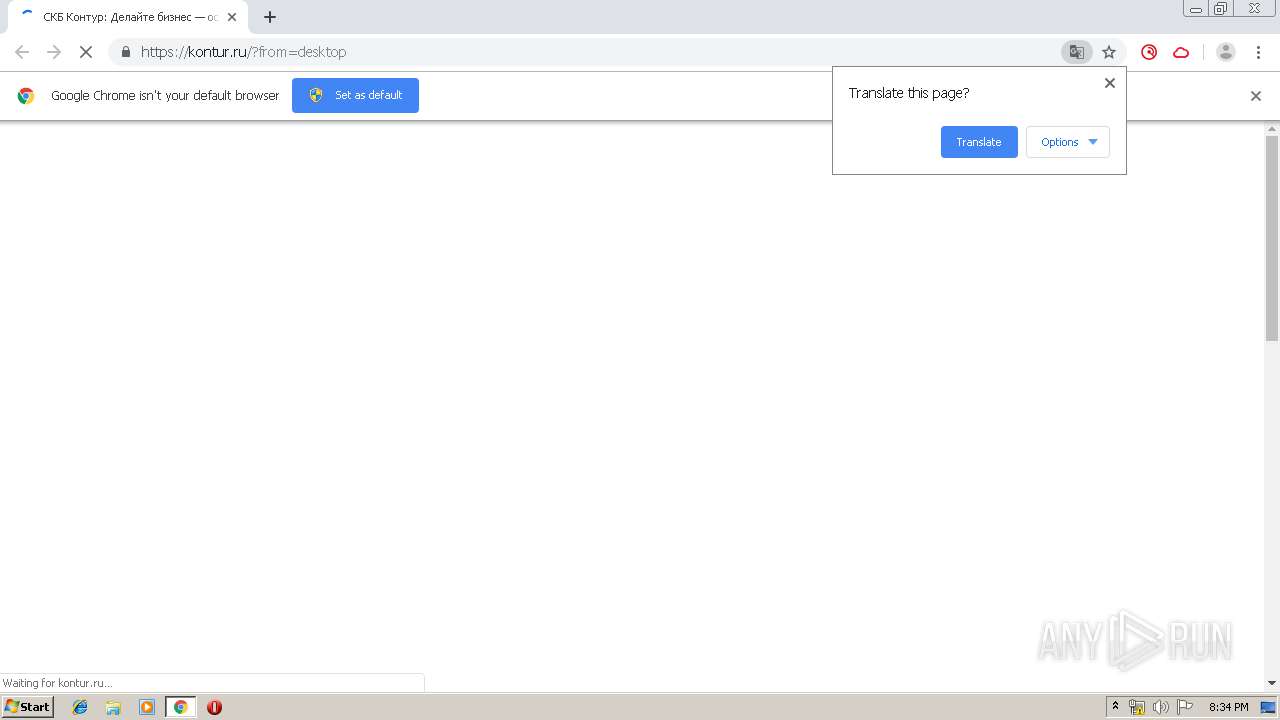The width and height of the screenshot is (1280, 720).
Task: Open Chrome's three-dot menu
Action: tap(1258, 52)
